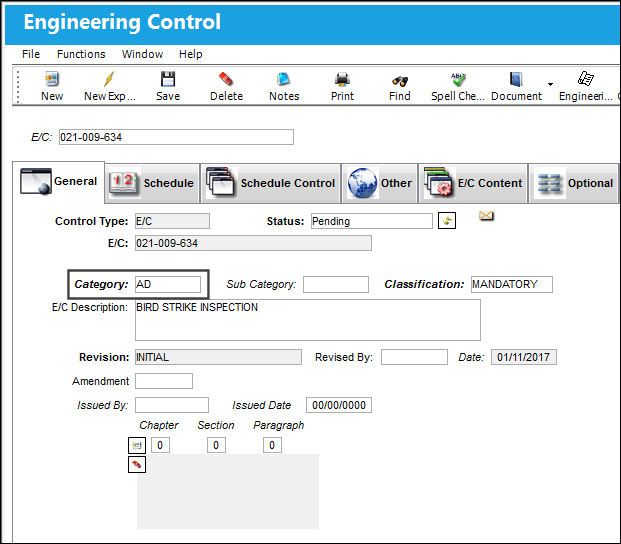Click the toolbar drag handle dots
621x544 pixels.
click(x=18, y=86)
